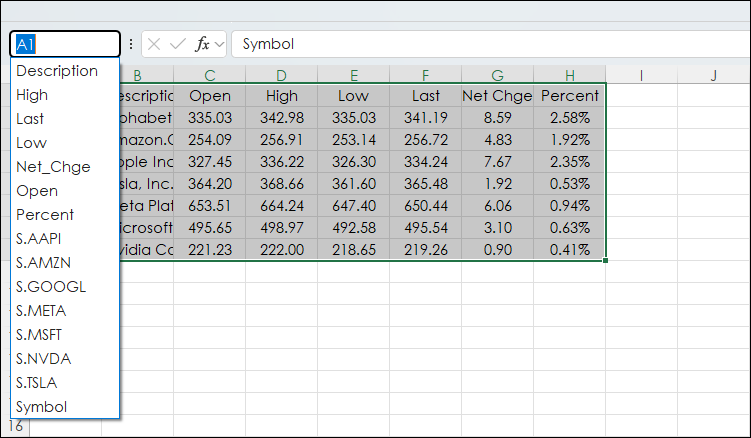The height and width of the screenshot is (438, 751).
Task: Click the Low header cell
Action: coord(354,96)
